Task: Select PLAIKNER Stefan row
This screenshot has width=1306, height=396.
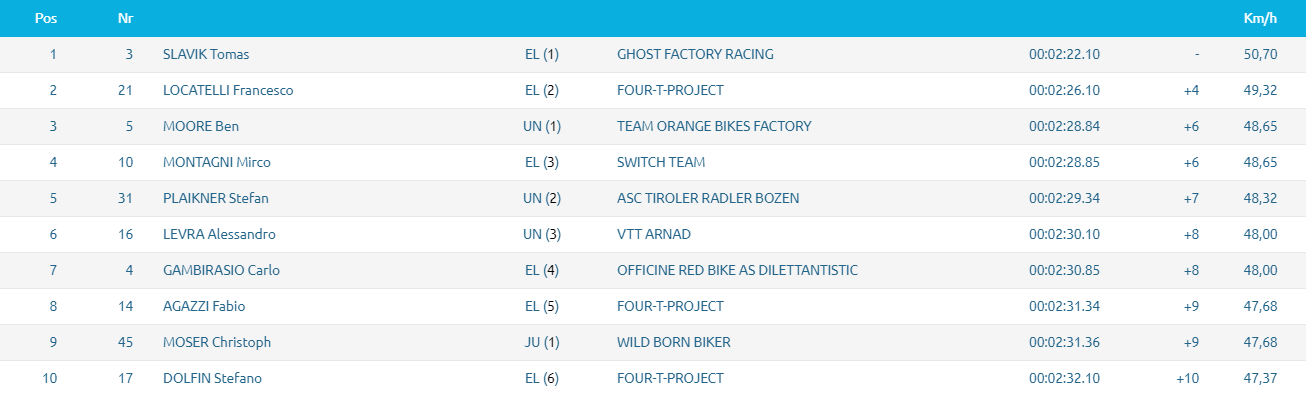Action: pyautogui.click(x=653, y=198)
